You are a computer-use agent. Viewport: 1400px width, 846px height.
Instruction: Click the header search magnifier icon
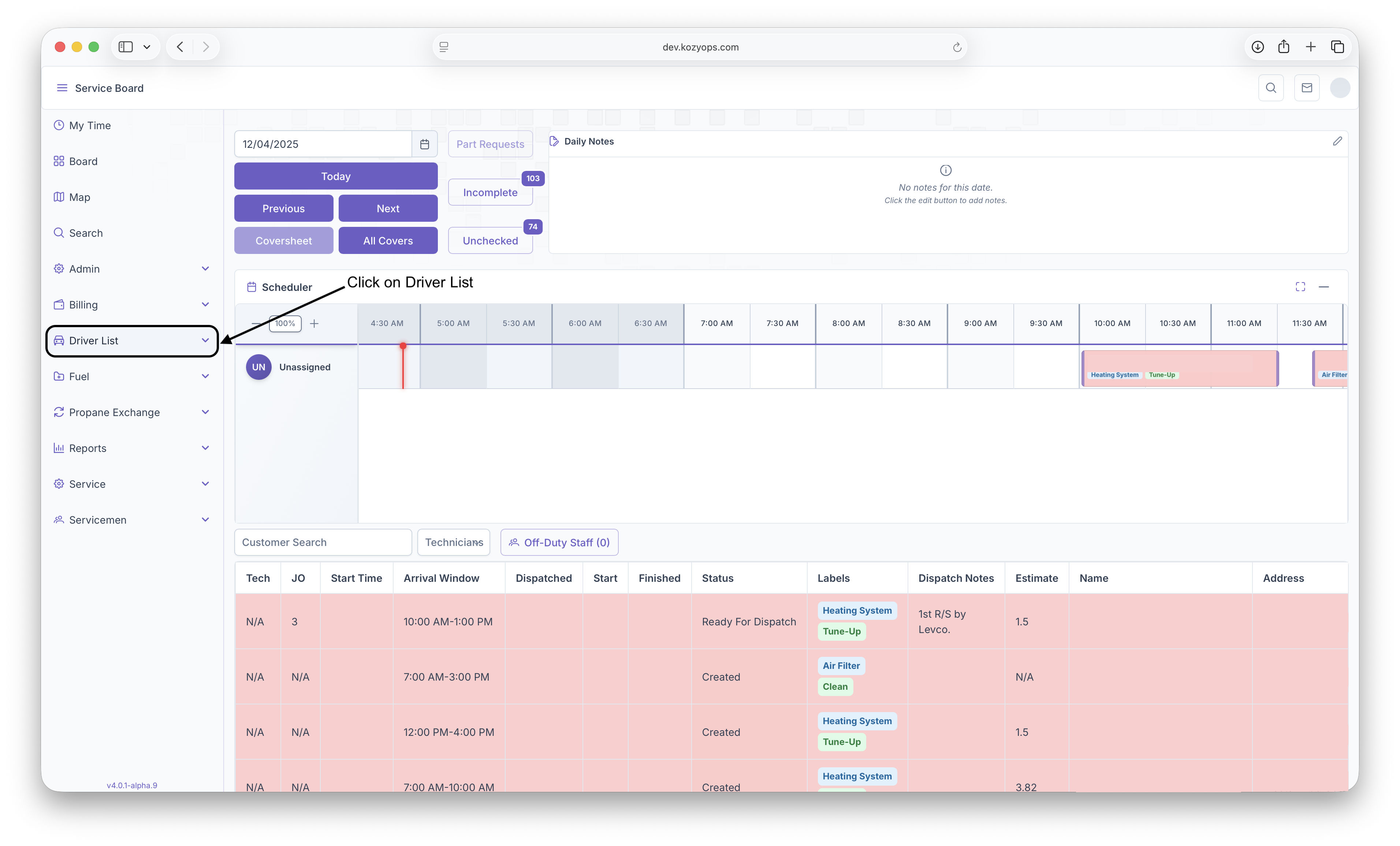[1270, 88]
